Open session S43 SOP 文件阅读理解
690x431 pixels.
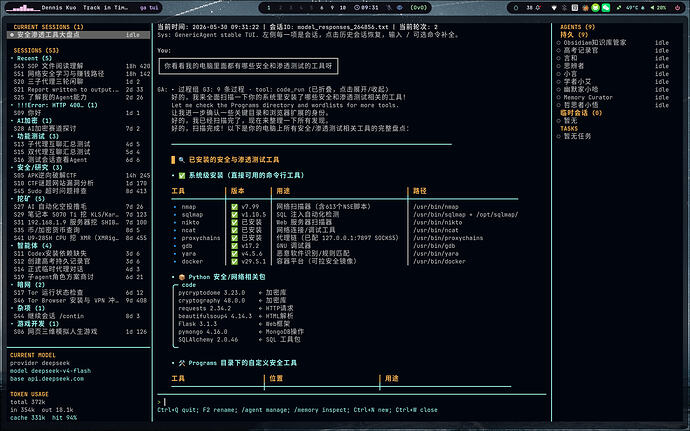81,66
